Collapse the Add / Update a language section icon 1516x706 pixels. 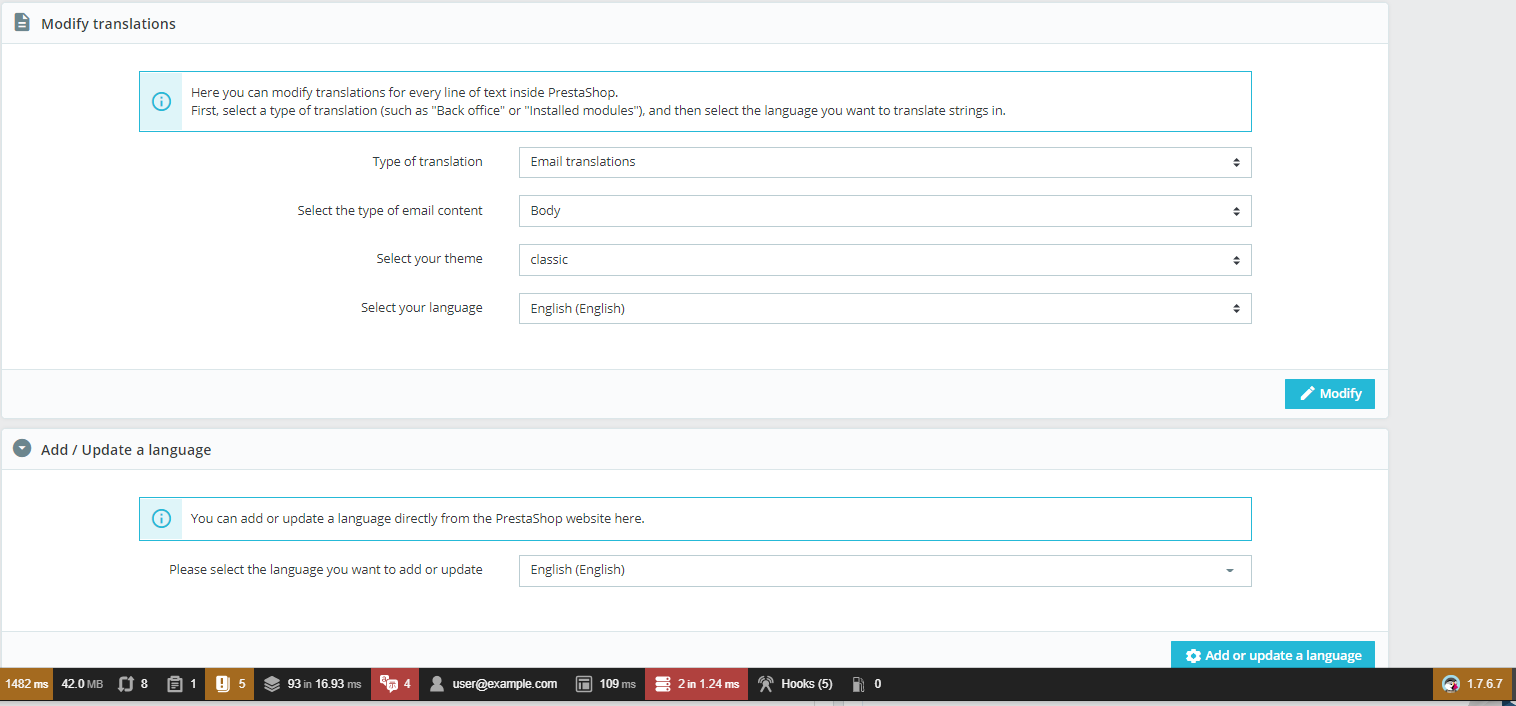coord(22,449)
